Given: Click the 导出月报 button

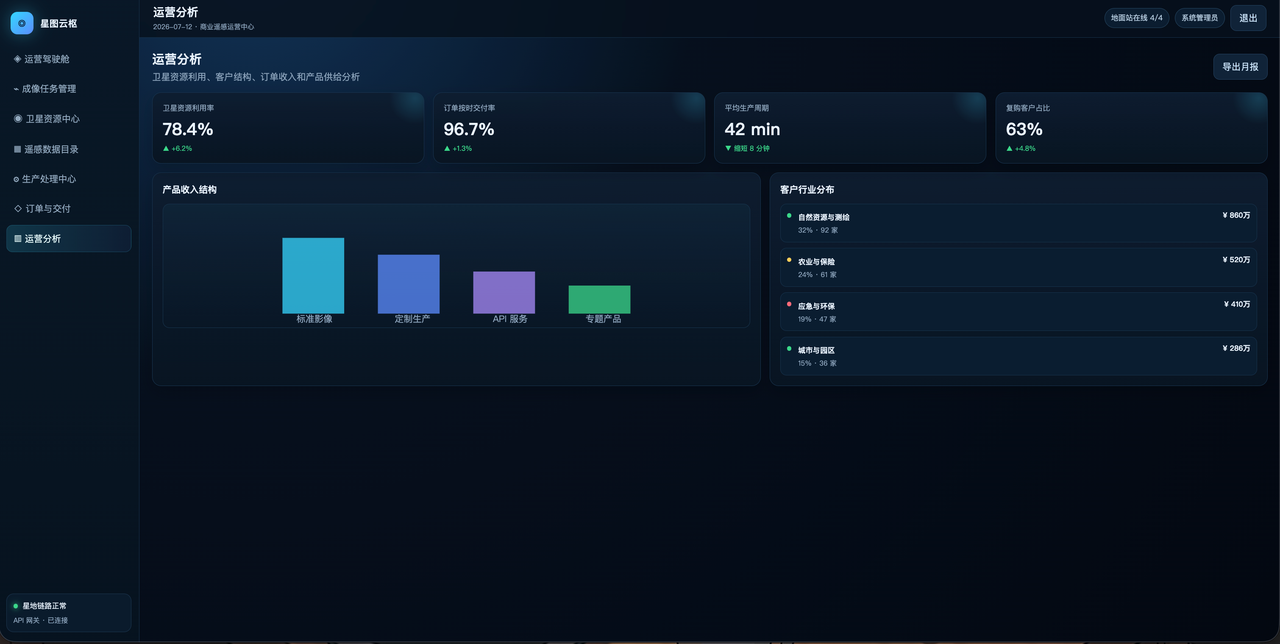Looking at the screenshot, I should (x=1240, y=67).
